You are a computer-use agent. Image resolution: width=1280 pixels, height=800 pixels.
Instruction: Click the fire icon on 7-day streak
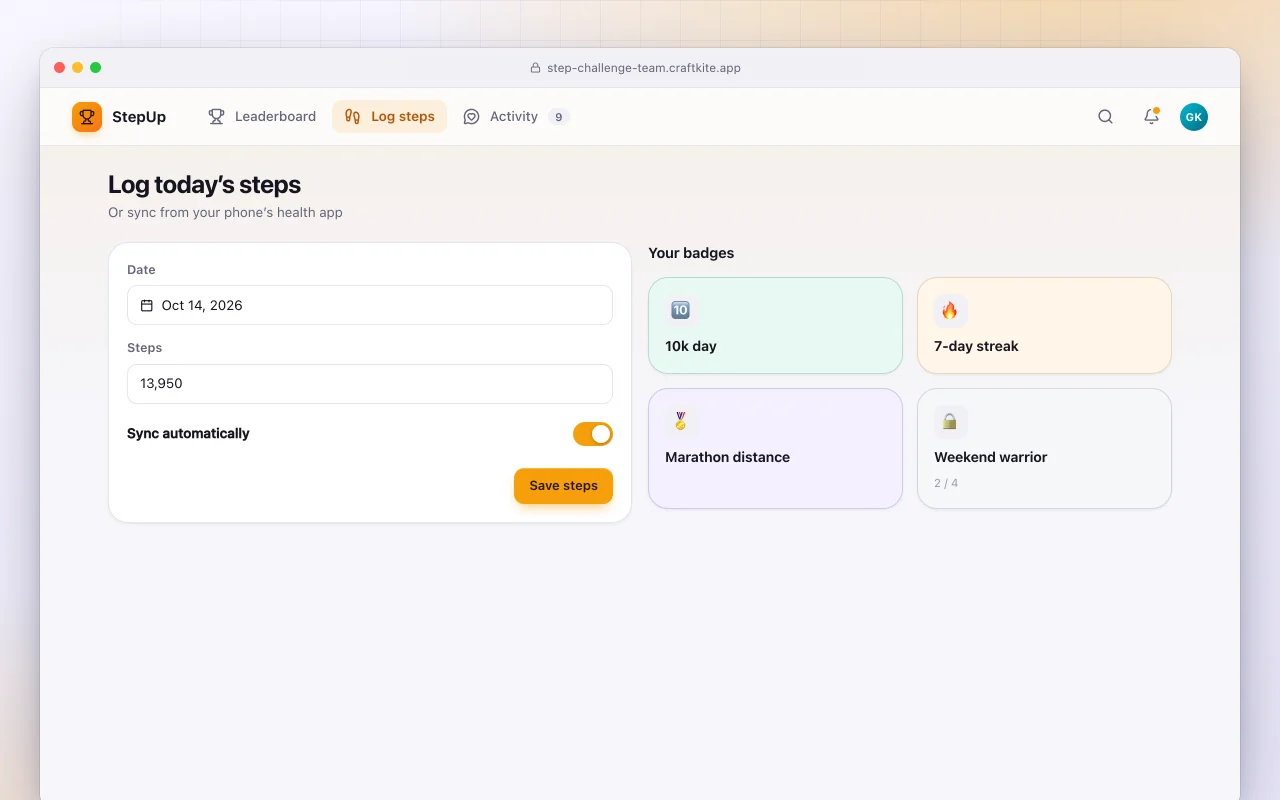pyautogui.click(x=950, y=310)
